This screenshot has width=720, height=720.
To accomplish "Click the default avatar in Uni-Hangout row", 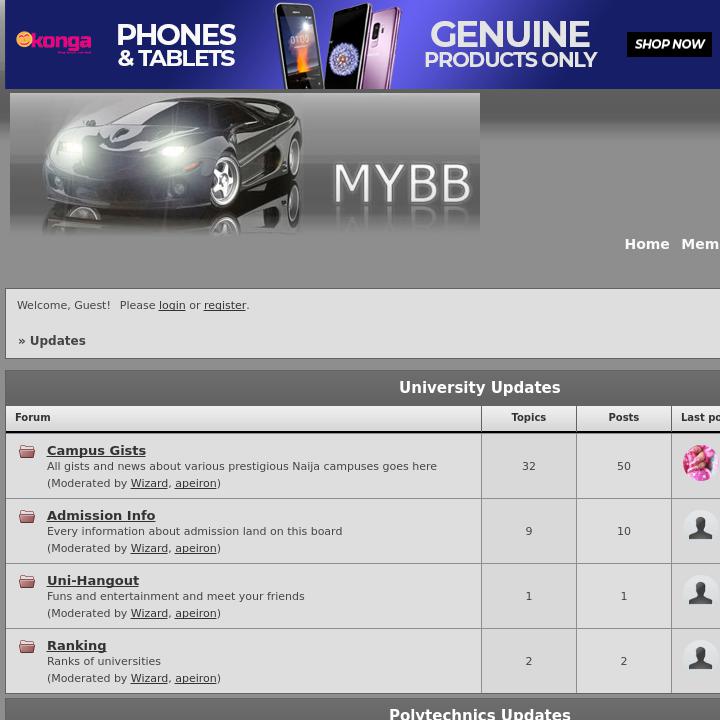I will tap(701, 592).
